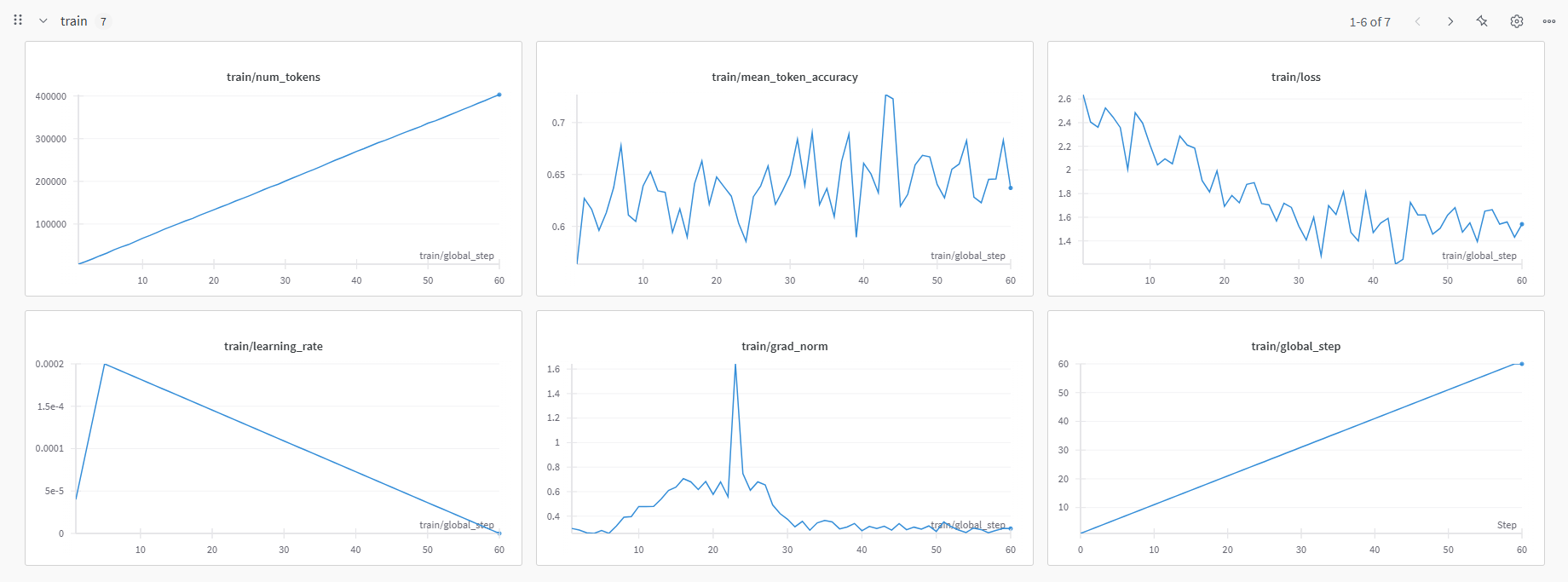Click the learning_rate peak at 0.0002
The width and height of the screenshot is (1568, 582).
(x=104, y=364)
